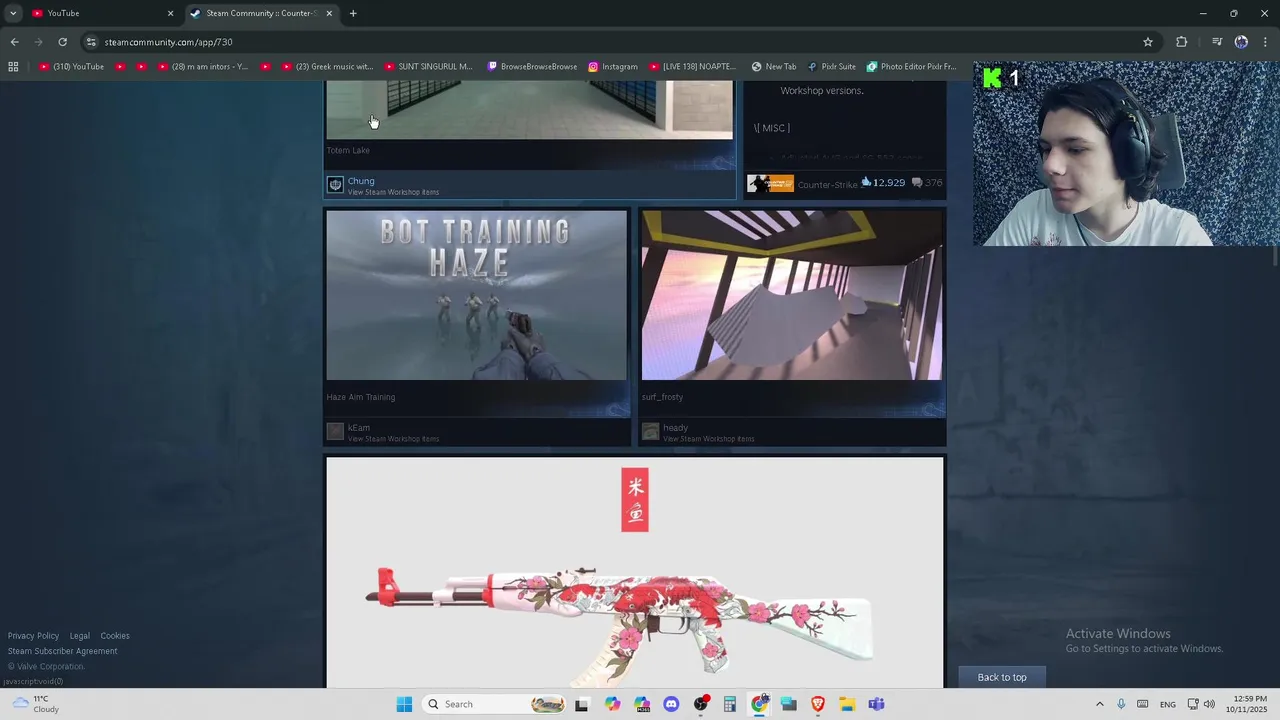Open the volume speaker tray icon

1210,704
